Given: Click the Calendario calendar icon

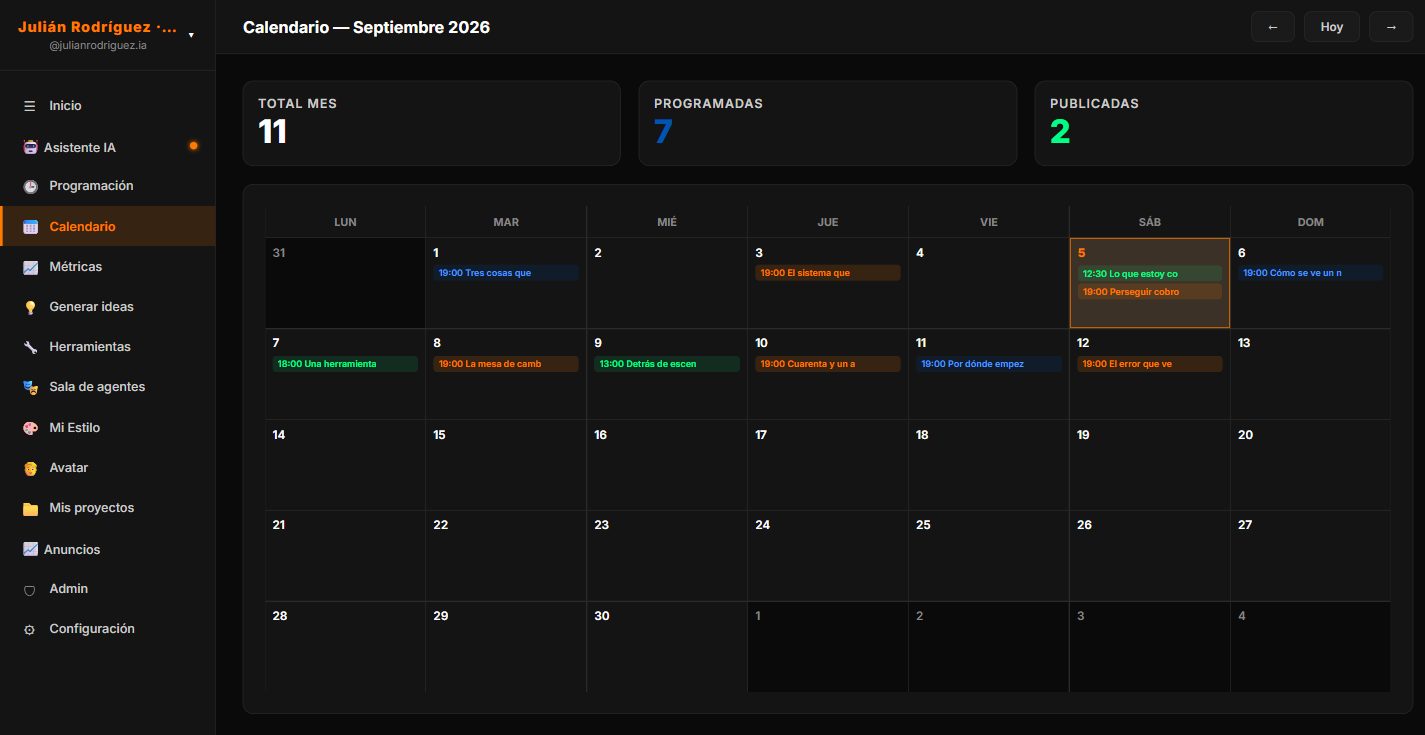Looking at the screenshot, I should pyautogui.click(x=30, y=227).
